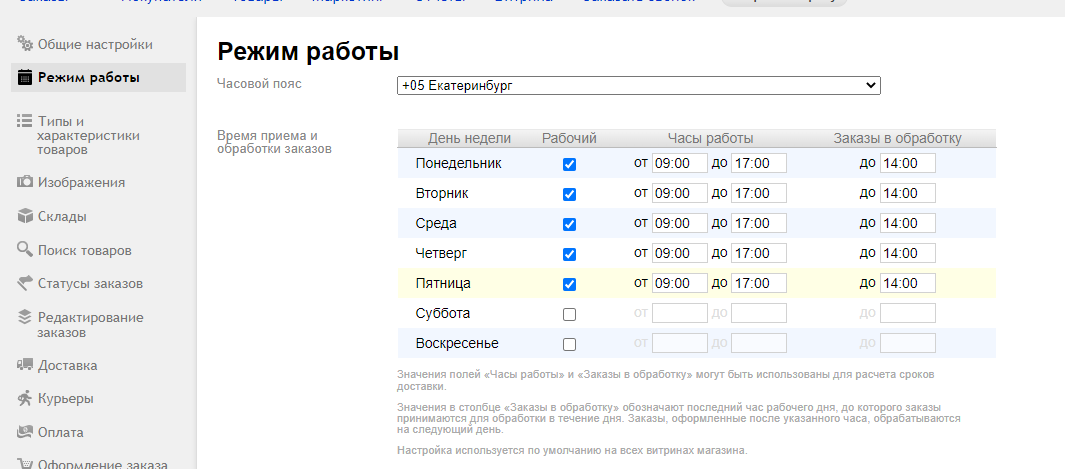
Task: Click the list icon for Типы и характеристики товаров
Action: (25, 121)
